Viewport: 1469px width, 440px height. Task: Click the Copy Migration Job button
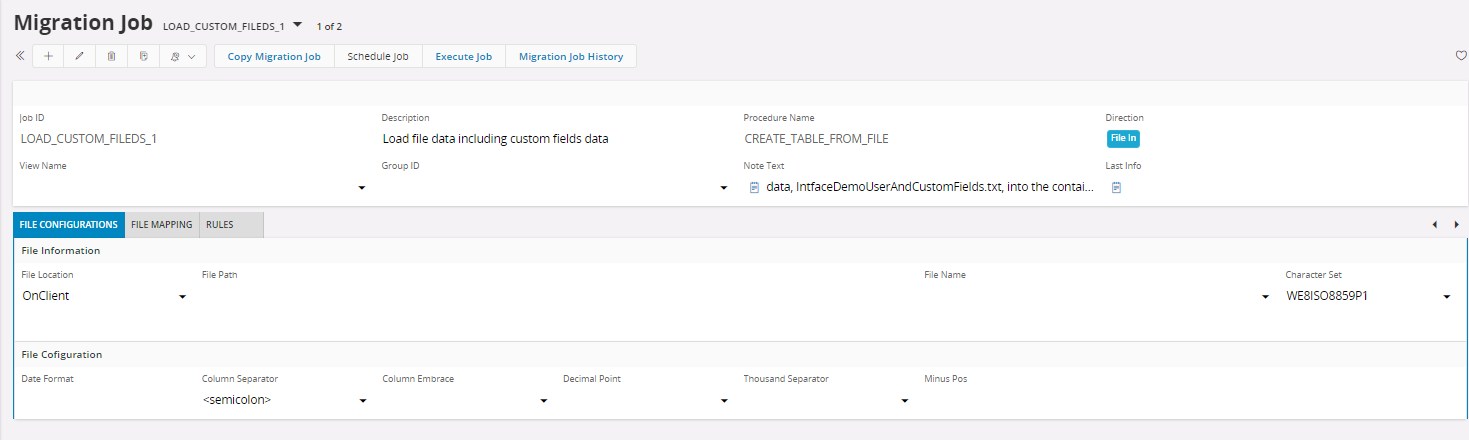point(274,57)
